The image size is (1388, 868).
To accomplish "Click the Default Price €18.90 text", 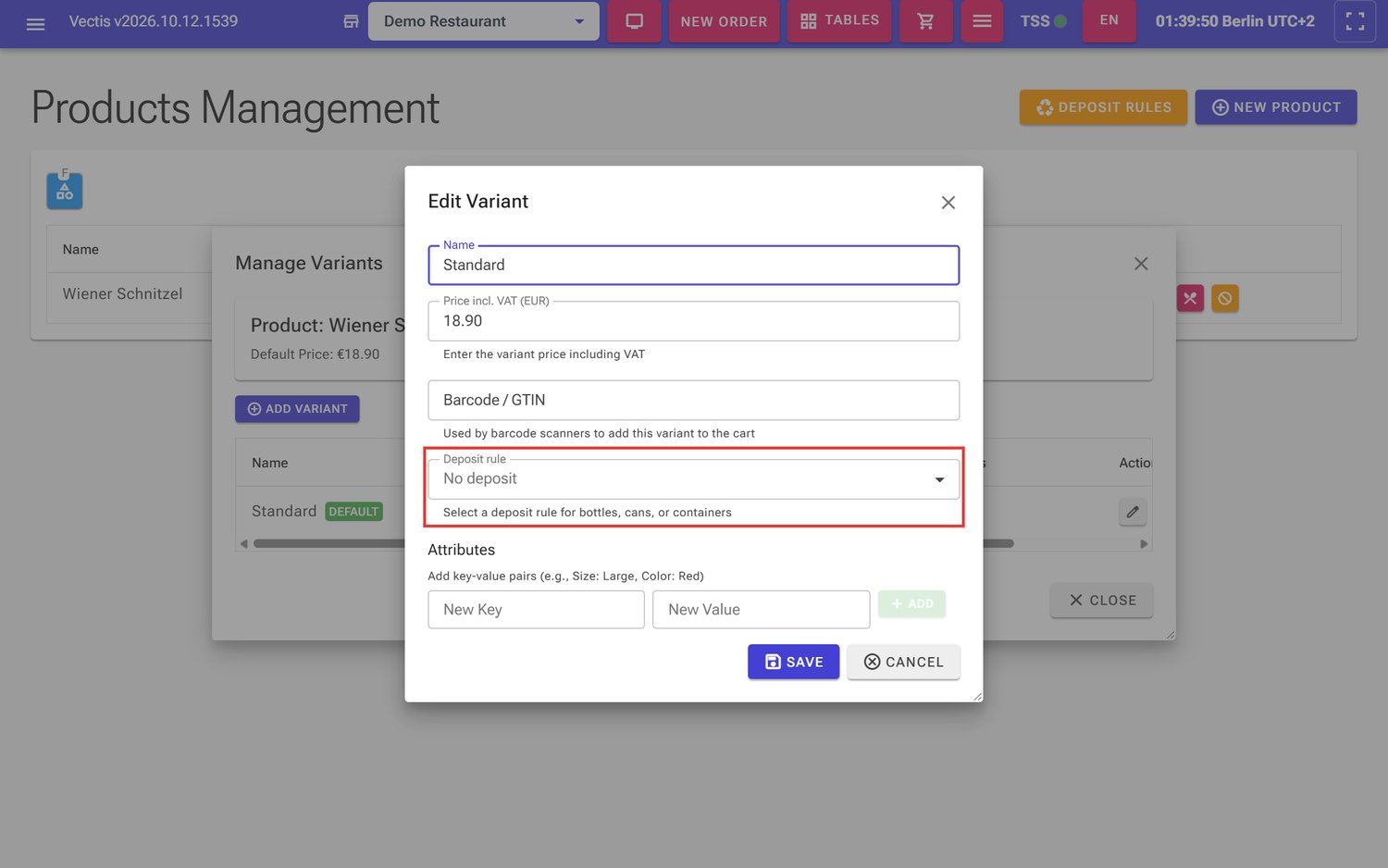I will point(315,354).
